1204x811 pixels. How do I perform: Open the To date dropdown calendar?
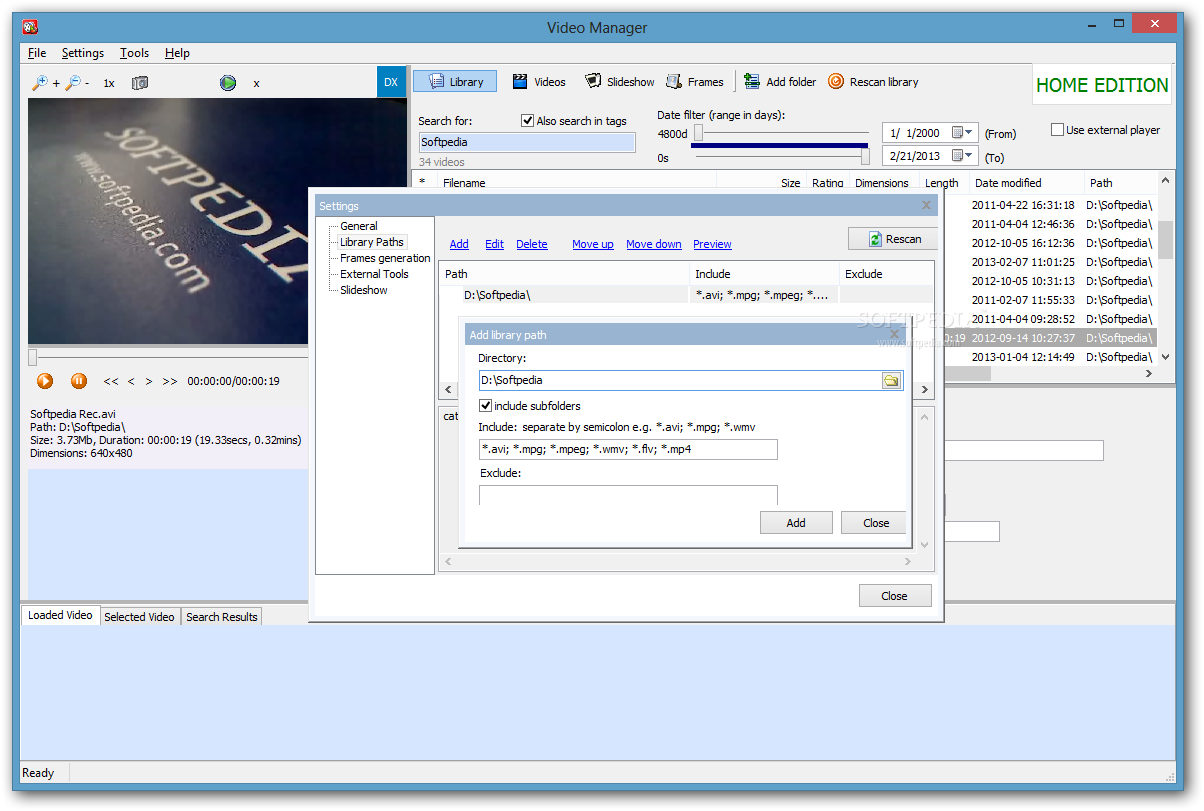962,156
